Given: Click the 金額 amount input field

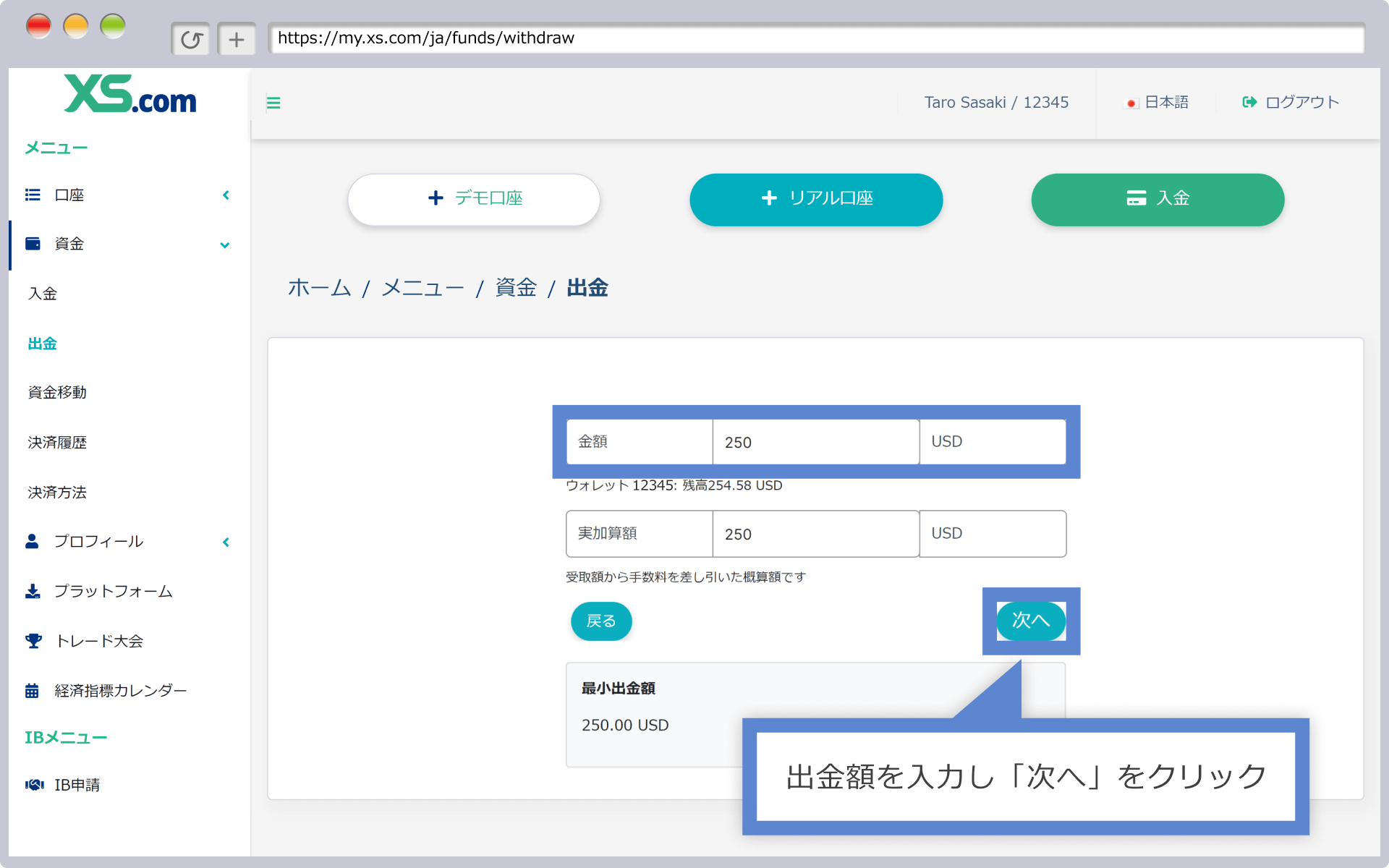Looking at the screenshot, I should [x=816, y=442].
